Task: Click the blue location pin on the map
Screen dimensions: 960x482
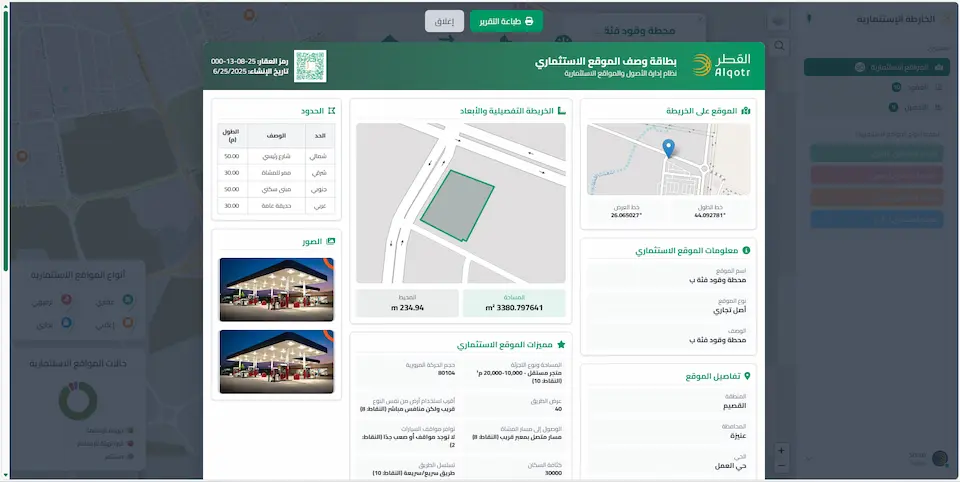Action: (x=669, y=149)
